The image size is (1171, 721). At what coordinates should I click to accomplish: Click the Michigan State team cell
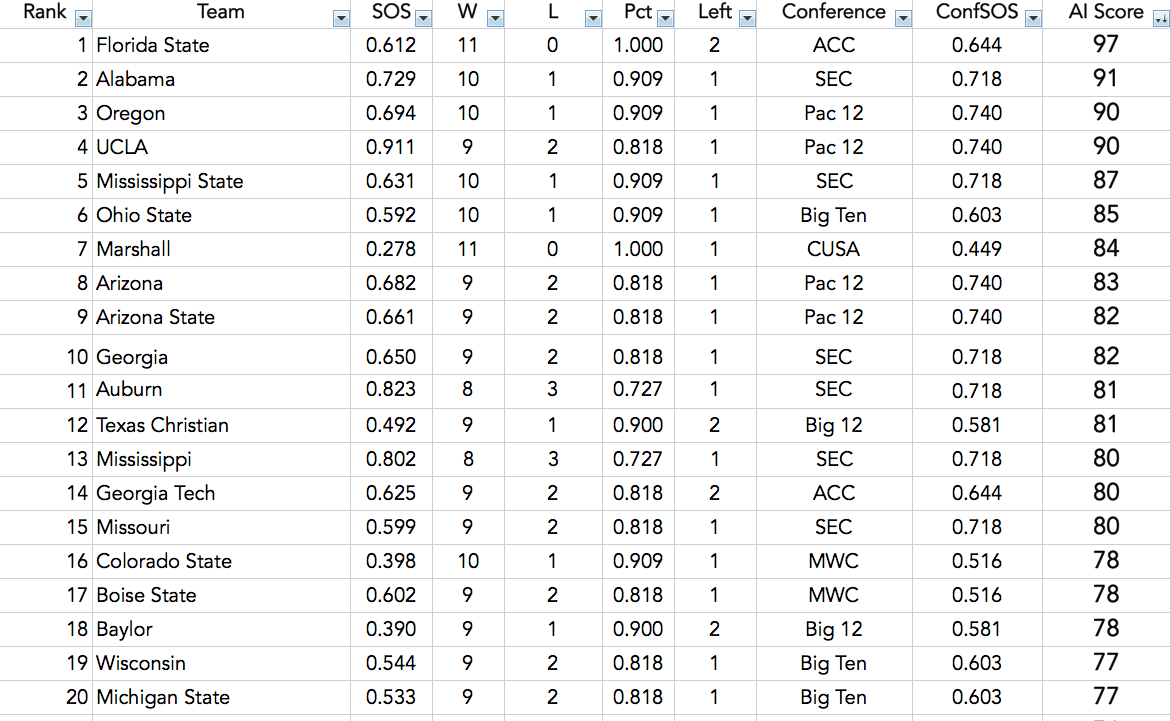(221, 697)
